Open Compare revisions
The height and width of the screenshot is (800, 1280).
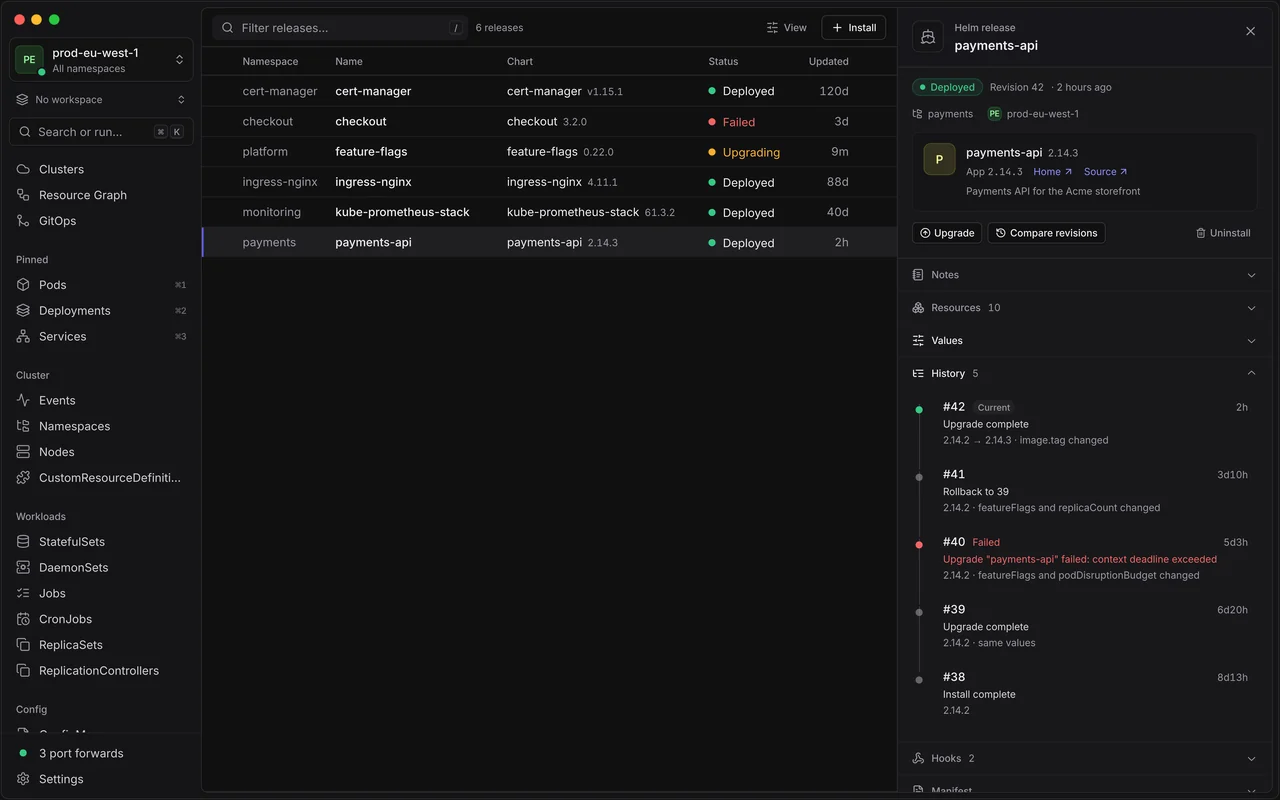(1046, 233)
